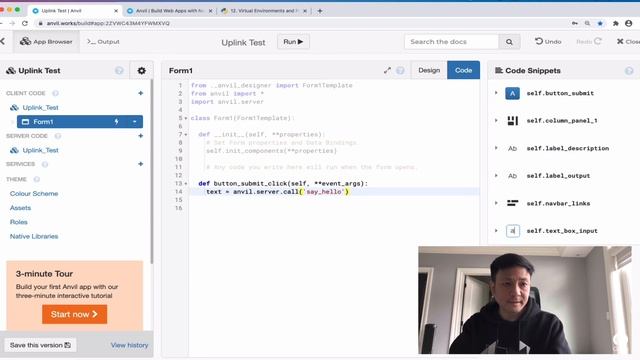Switch to the Virtual Environments browser tab
The height and width of the screenshot is (360, 640).
263,11
